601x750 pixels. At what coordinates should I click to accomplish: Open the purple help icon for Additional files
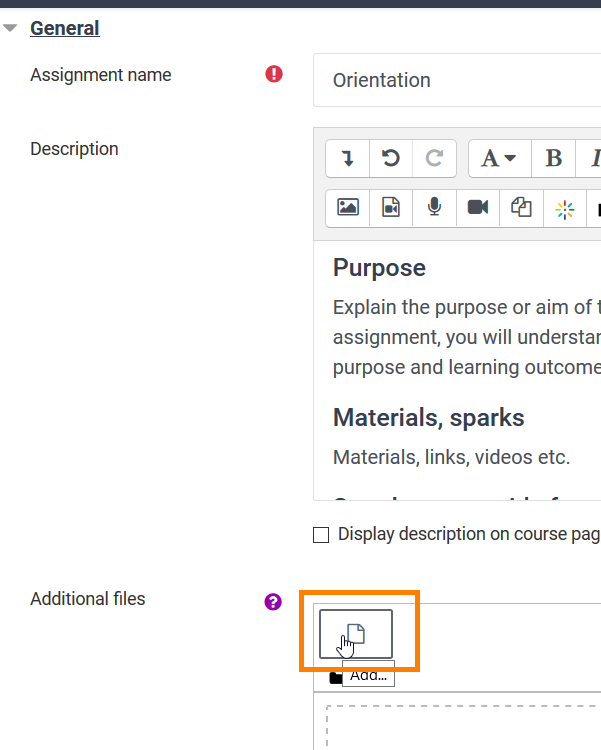point(273,602)
